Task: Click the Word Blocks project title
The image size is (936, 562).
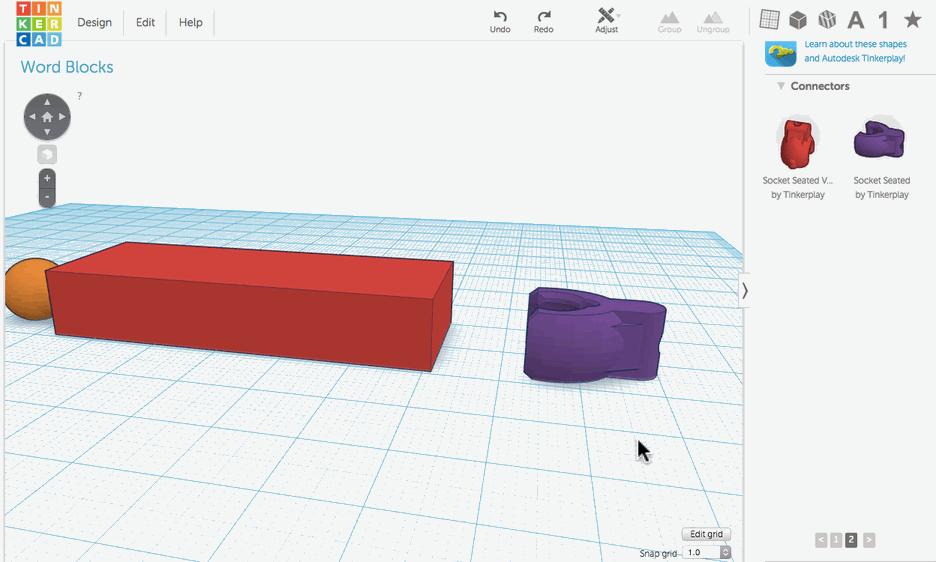Action: coord(67,67)
